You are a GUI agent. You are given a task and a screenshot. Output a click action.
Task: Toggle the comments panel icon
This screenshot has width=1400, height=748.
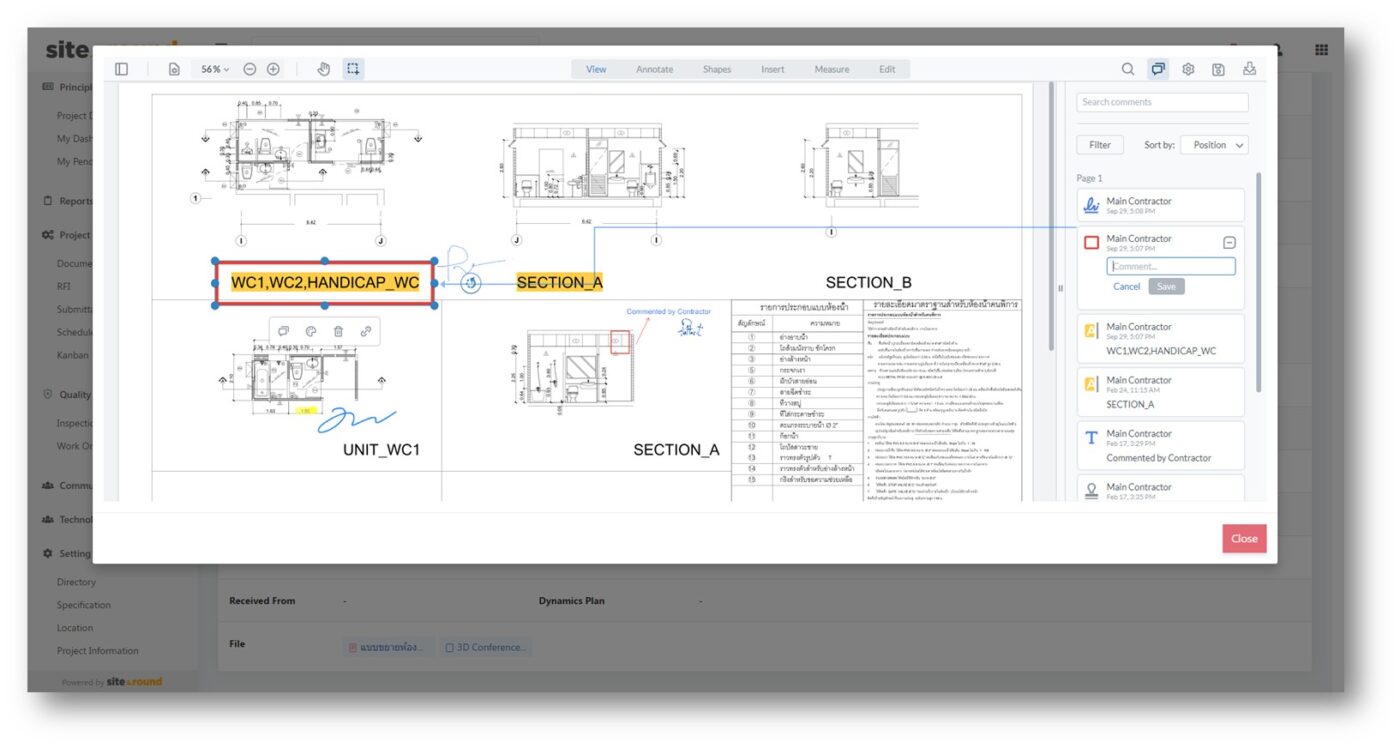pyautogui.click(x=1158, y=69)
